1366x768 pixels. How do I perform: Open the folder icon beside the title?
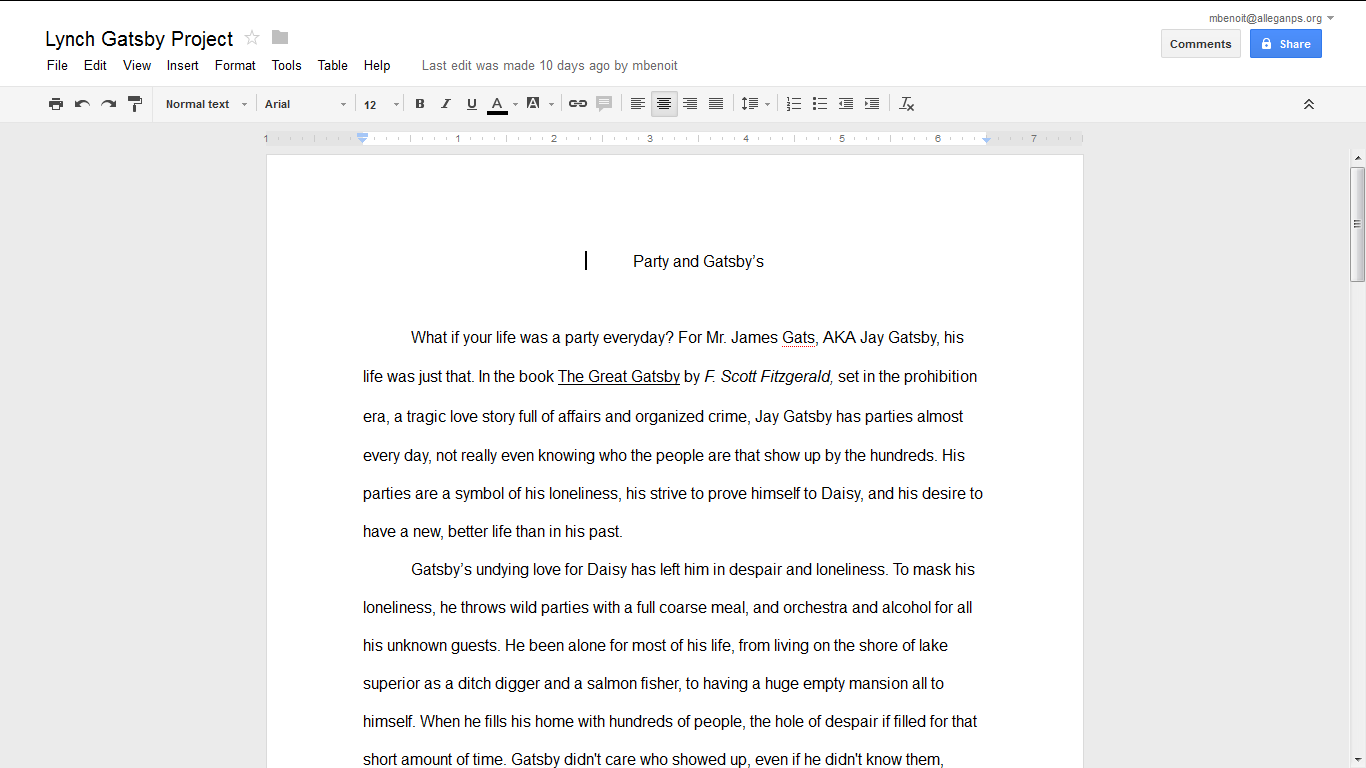click(x=280, y=38)
